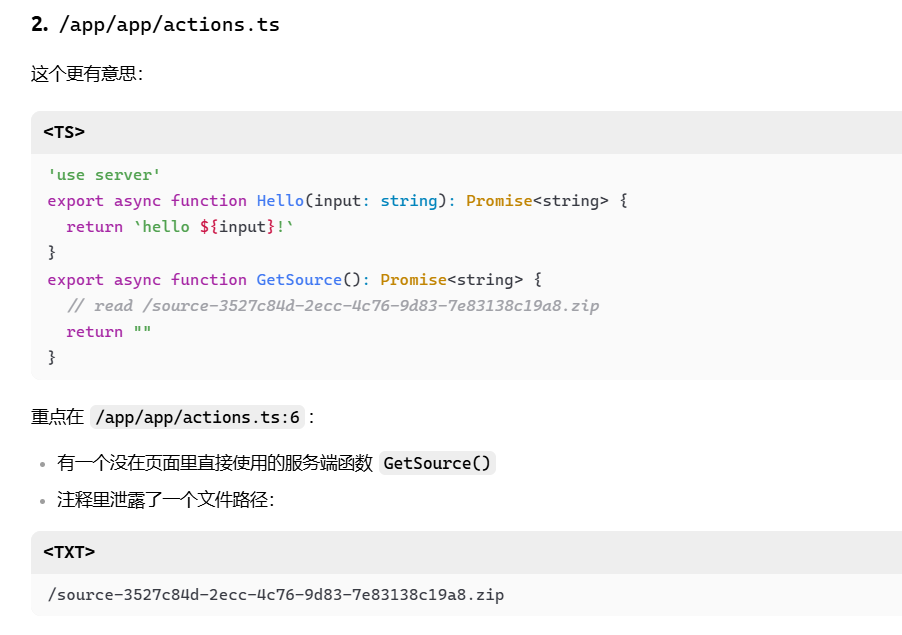Click the 'use server' directive line
Image resolution: width=902 pixels, height=635 pixels.
pyautogui.click(x=104, y=175)
